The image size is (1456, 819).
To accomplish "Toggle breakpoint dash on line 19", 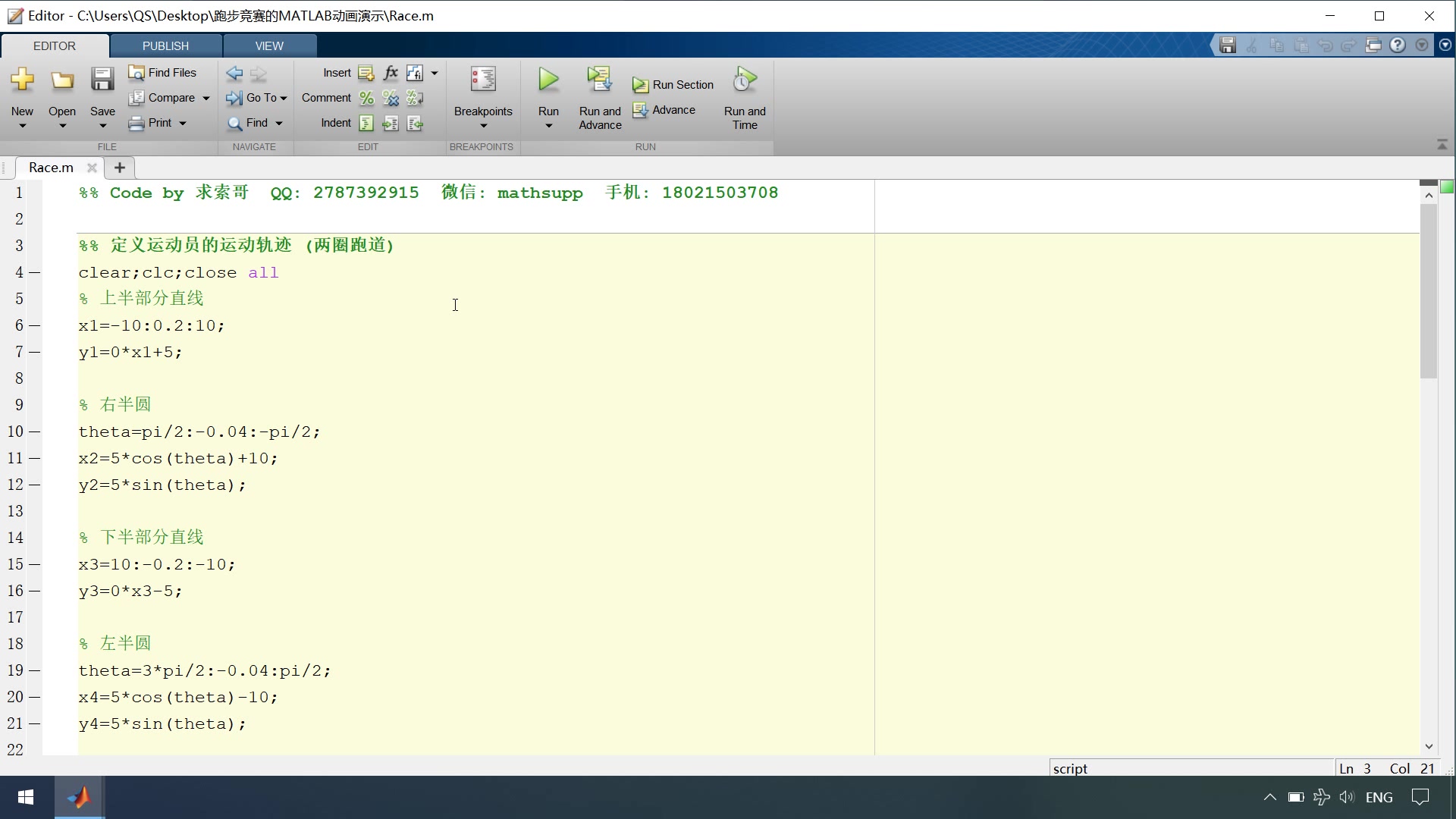I will (x=35, y=671).
